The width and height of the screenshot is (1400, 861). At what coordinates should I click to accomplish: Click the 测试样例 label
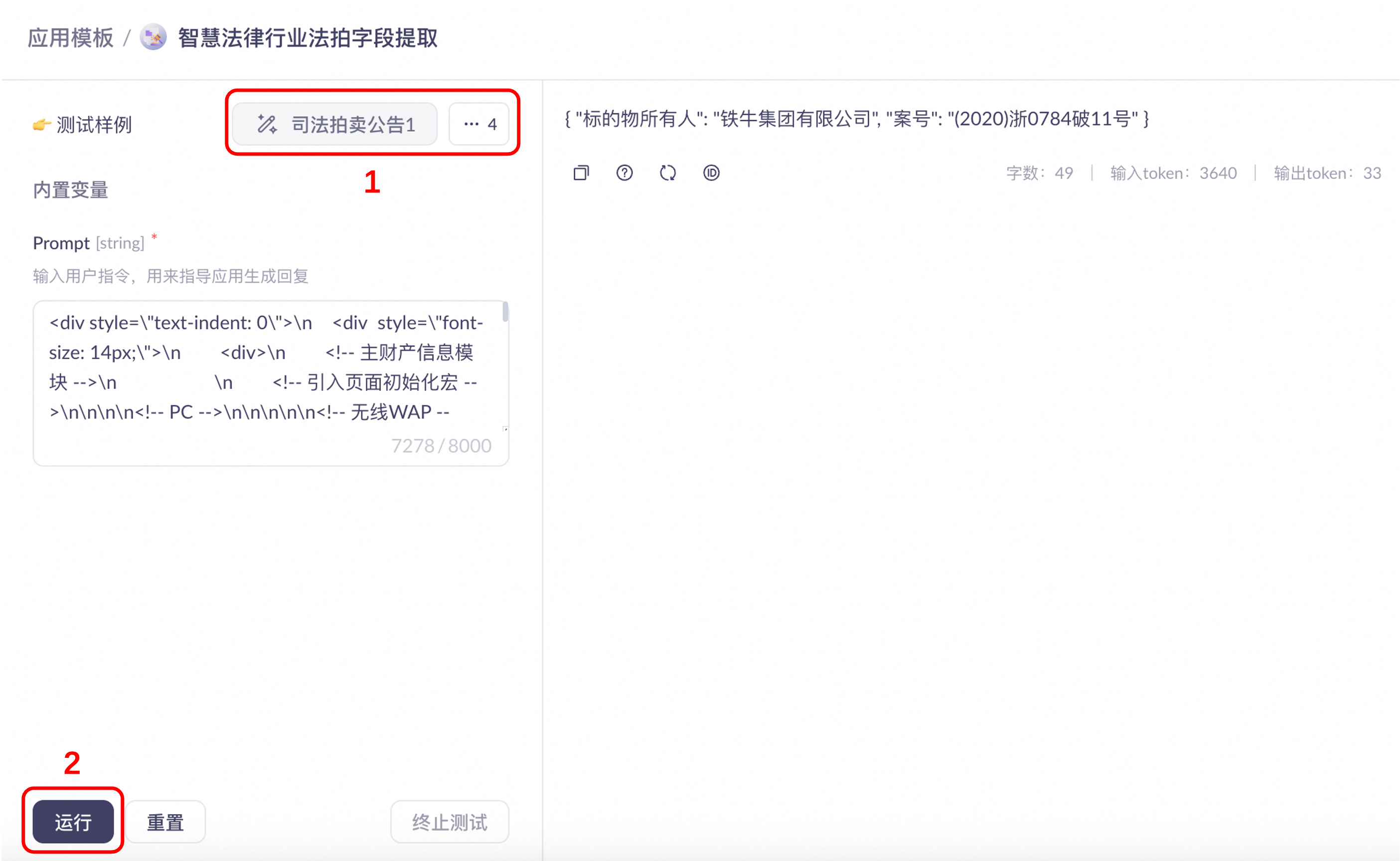(94, 124)
